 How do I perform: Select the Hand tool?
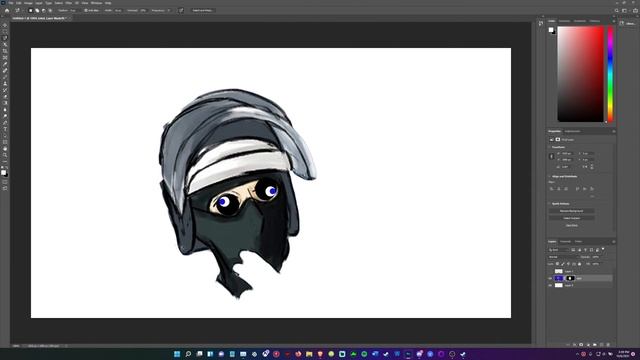click(5, 149)
